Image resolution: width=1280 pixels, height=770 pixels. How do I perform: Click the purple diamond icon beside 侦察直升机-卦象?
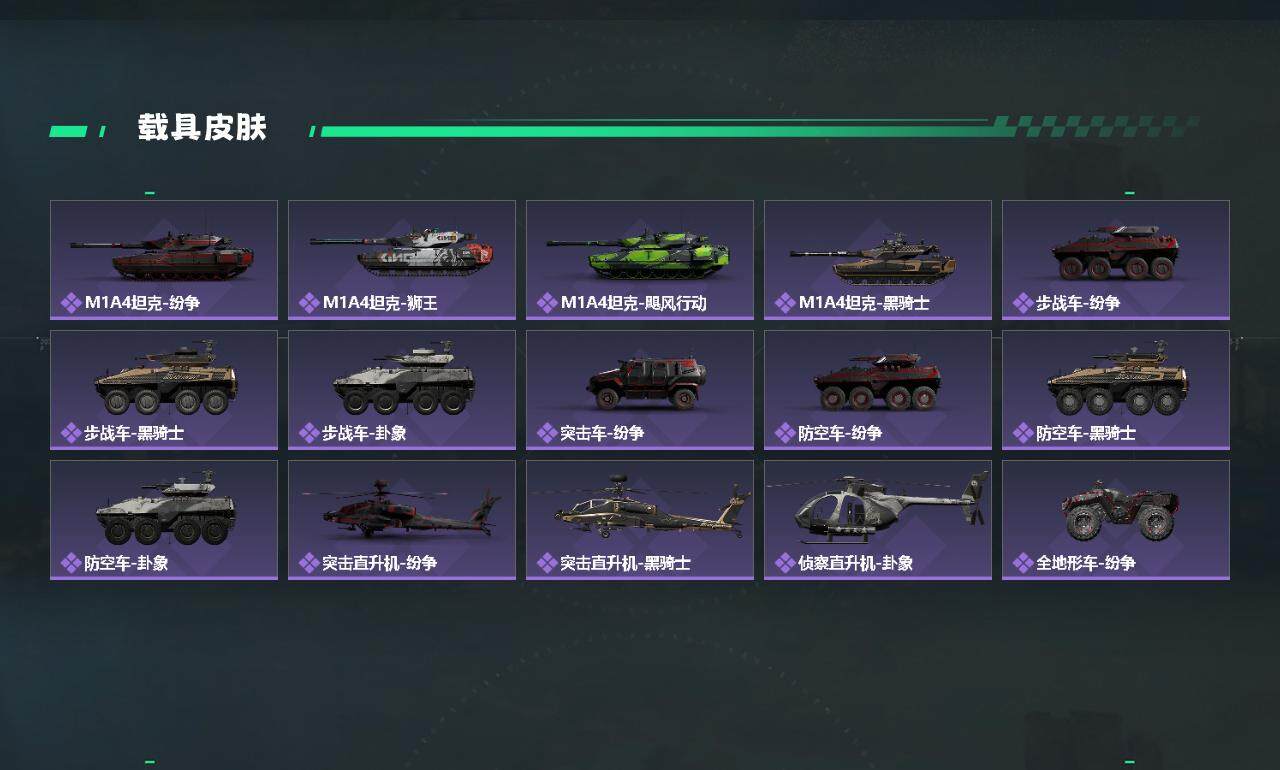point(785,562)
